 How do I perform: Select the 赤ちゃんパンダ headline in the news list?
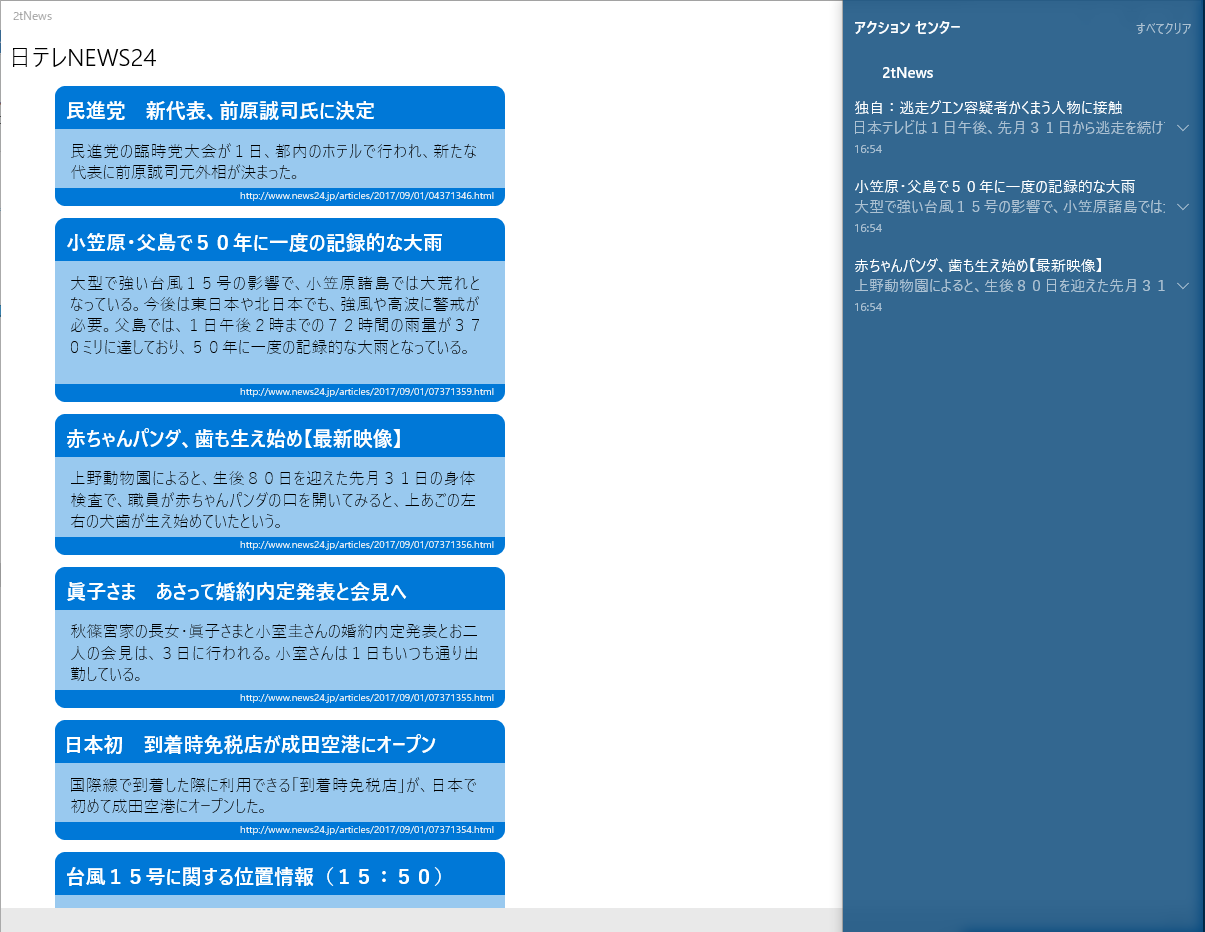tap(236, 439)
